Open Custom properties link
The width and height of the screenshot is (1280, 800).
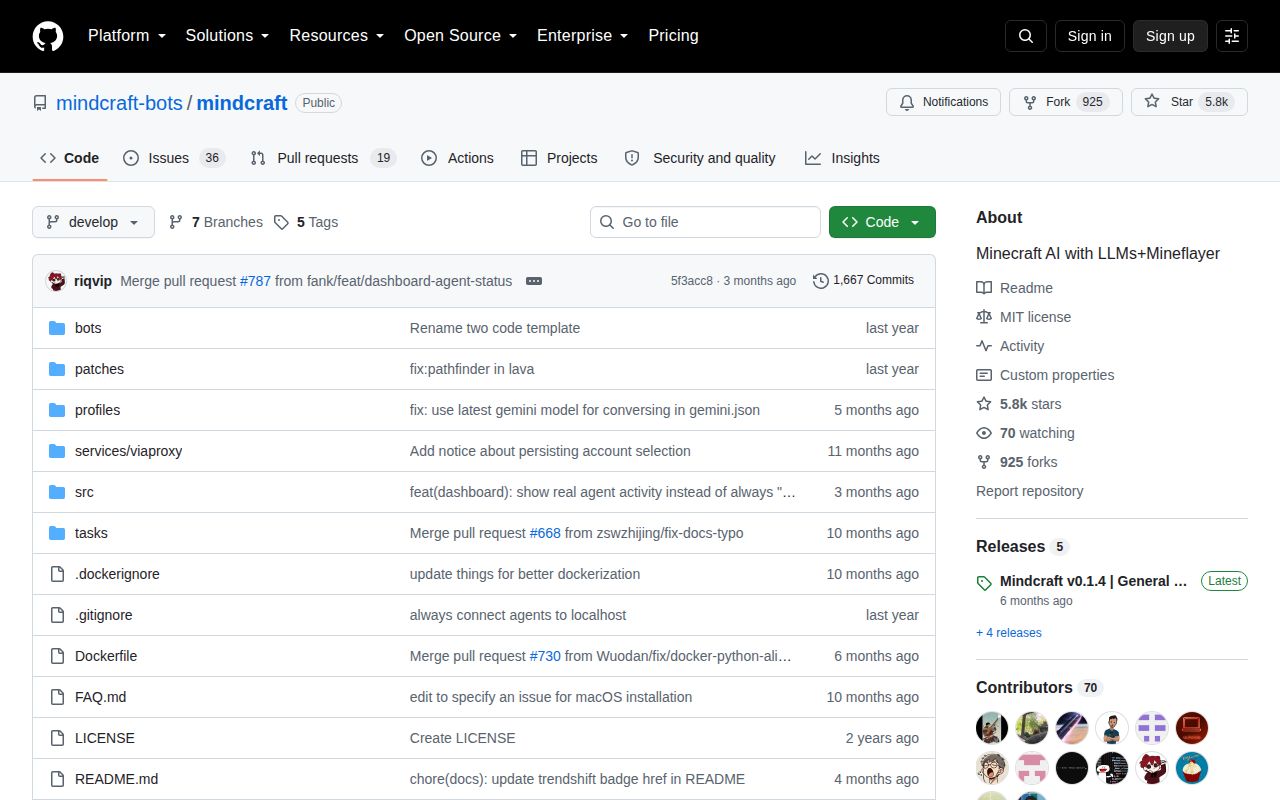click(x=1045, y=375)
